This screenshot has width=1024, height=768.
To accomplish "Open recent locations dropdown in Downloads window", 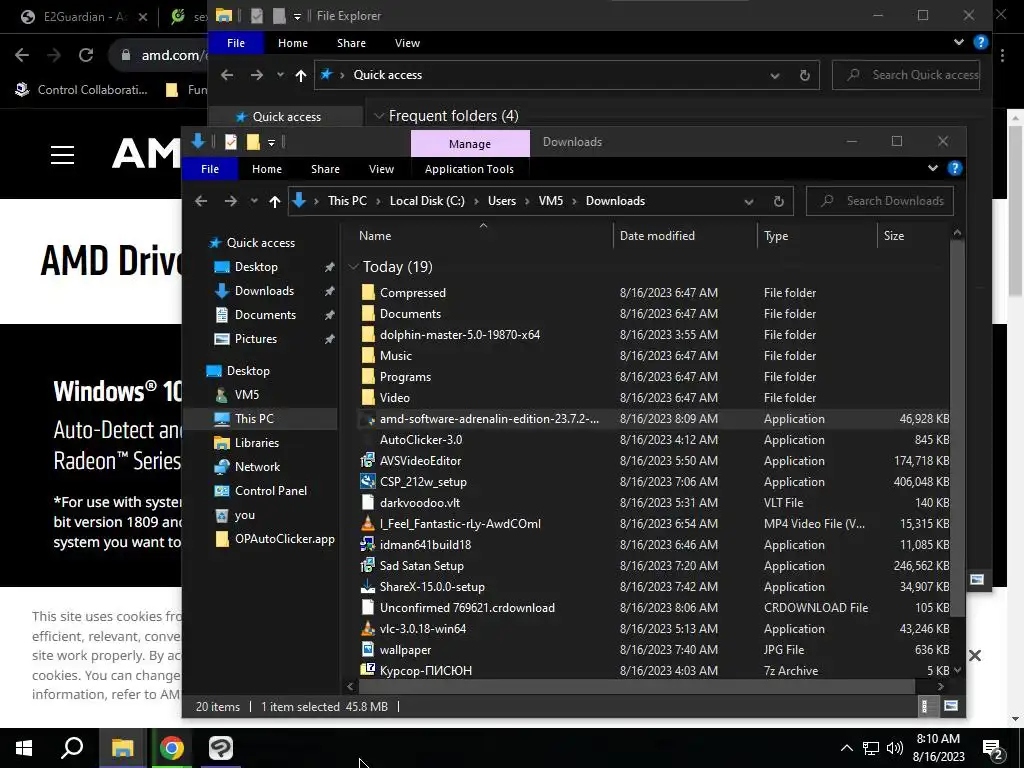I will 254,201.
